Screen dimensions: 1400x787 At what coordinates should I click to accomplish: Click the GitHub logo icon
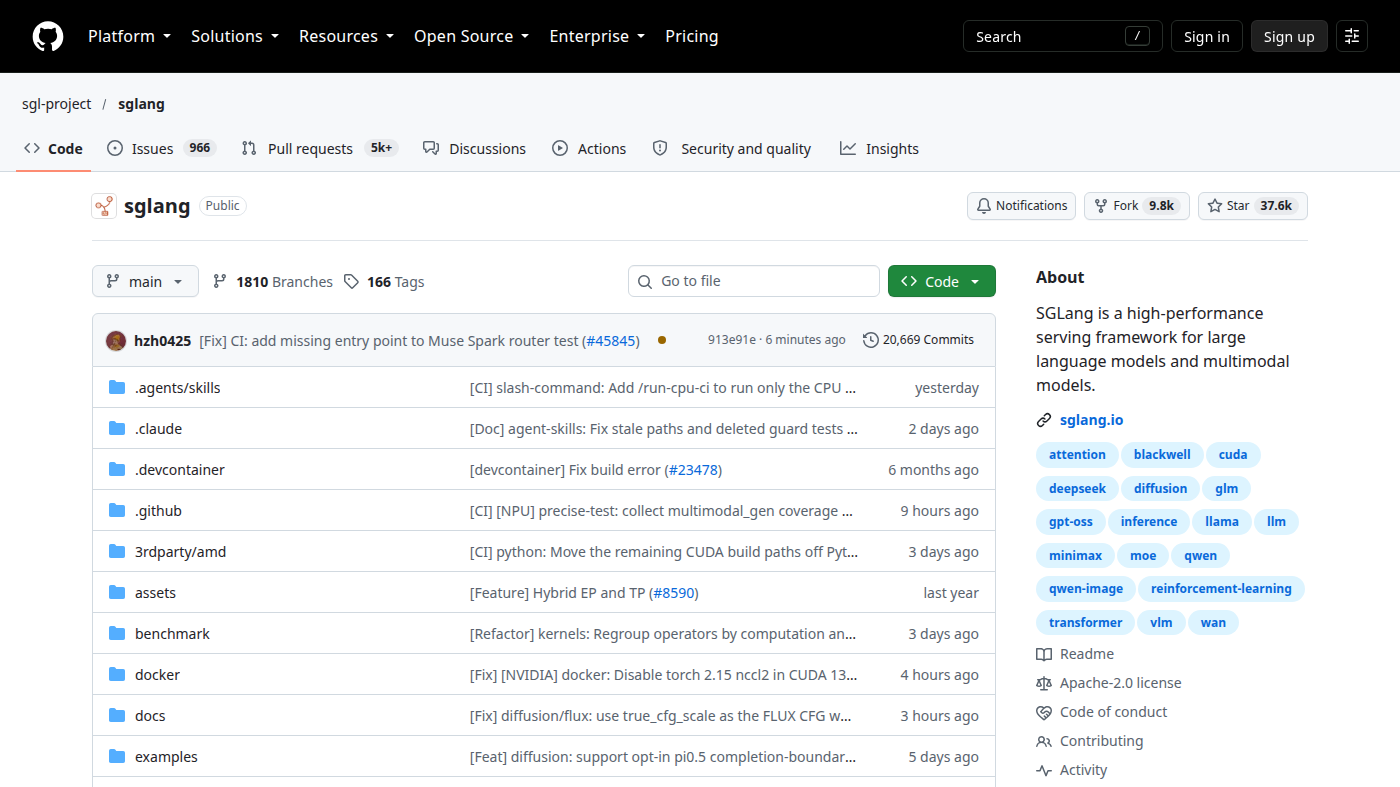pos(48,37)
